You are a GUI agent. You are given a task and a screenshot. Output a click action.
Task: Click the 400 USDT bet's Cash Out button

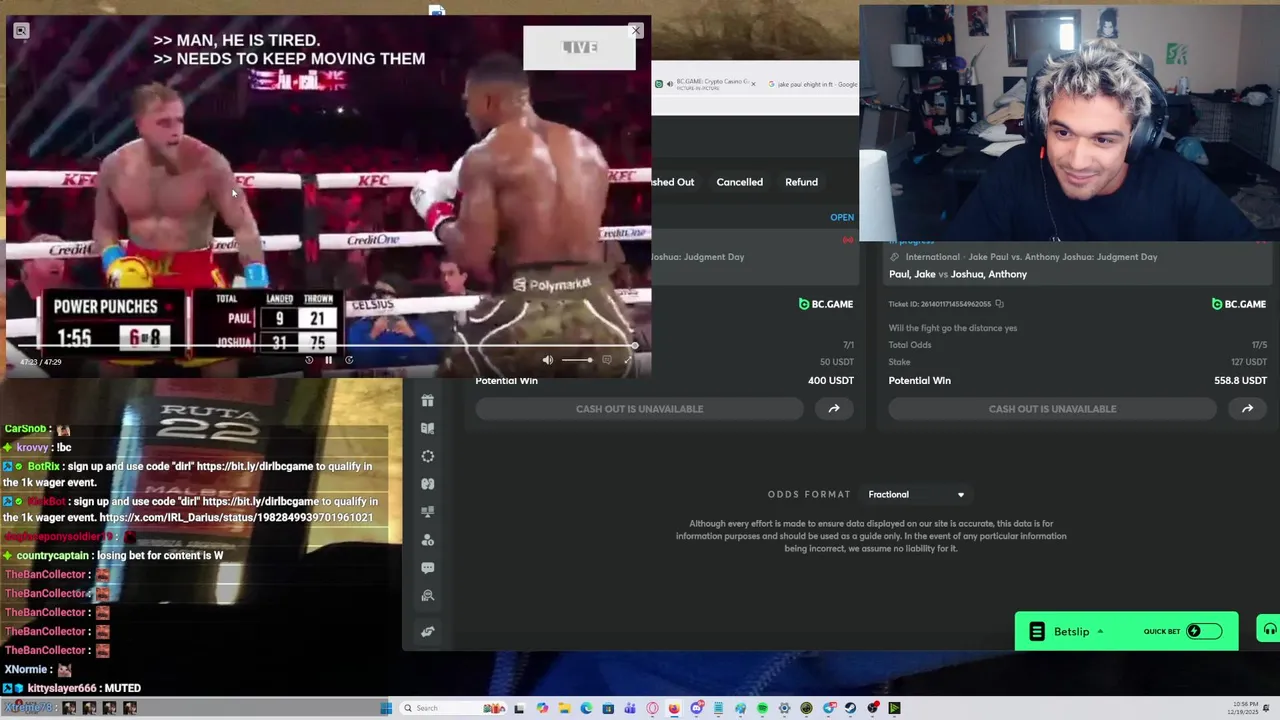639,409
